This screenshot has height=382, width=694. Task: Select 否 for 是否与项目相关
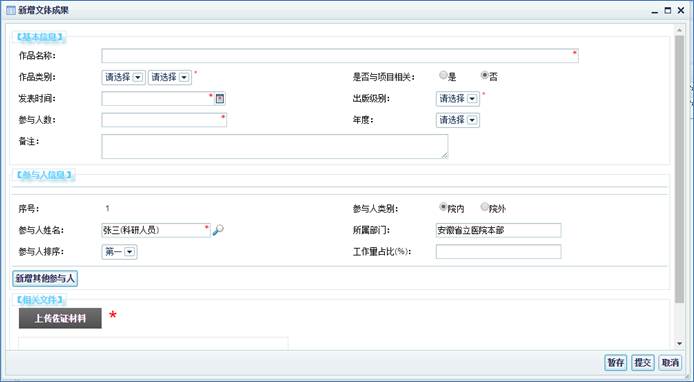[485, 75]
